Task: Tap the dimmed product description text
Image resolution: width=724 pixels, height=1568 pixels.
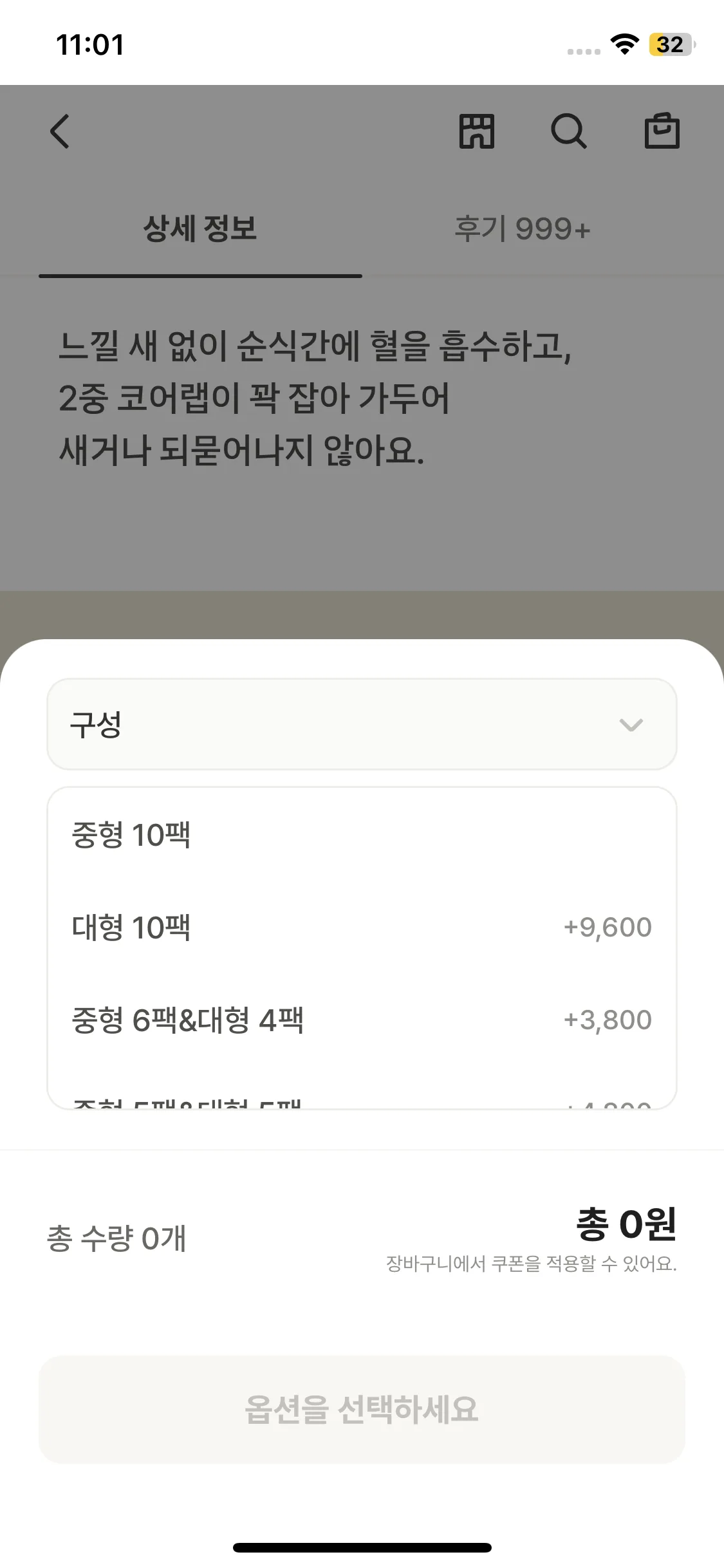Action: click(315, 398)
